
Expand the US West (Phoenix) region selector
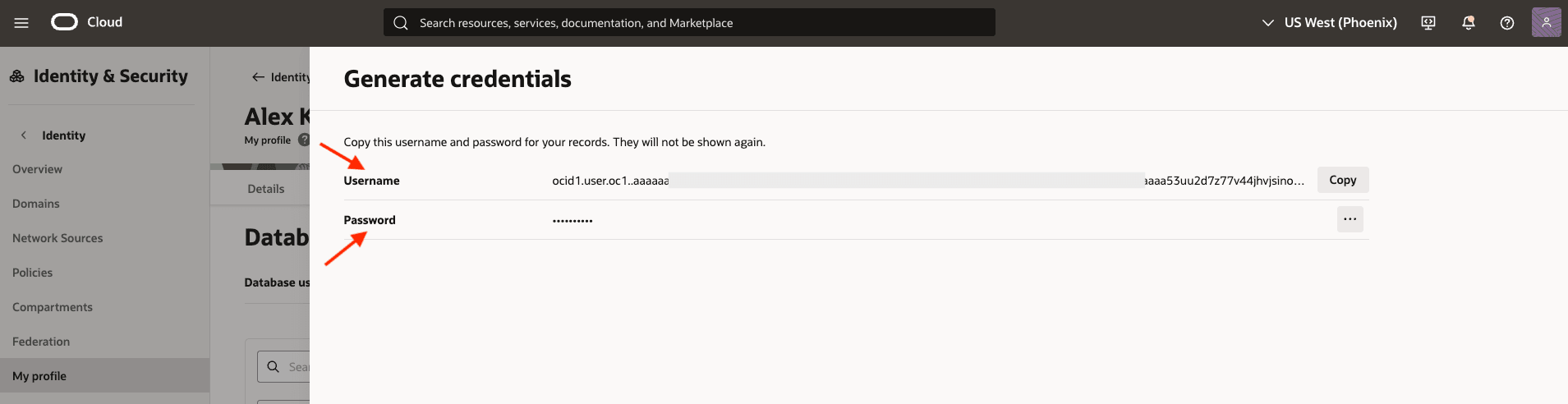[1329, 23]
